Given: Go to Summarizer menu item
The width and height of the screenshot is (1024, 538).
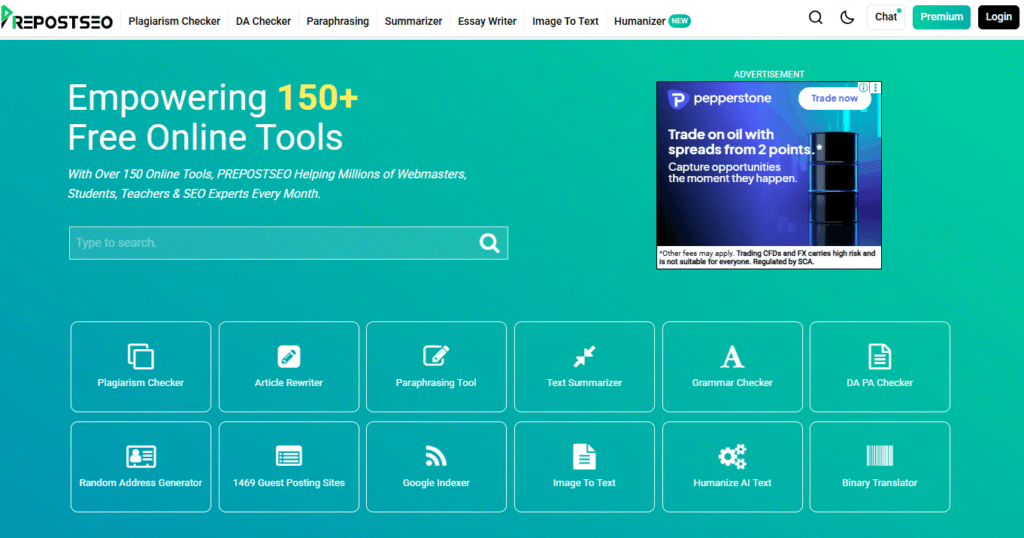Looking at the screenshot, I should [413, 21].
